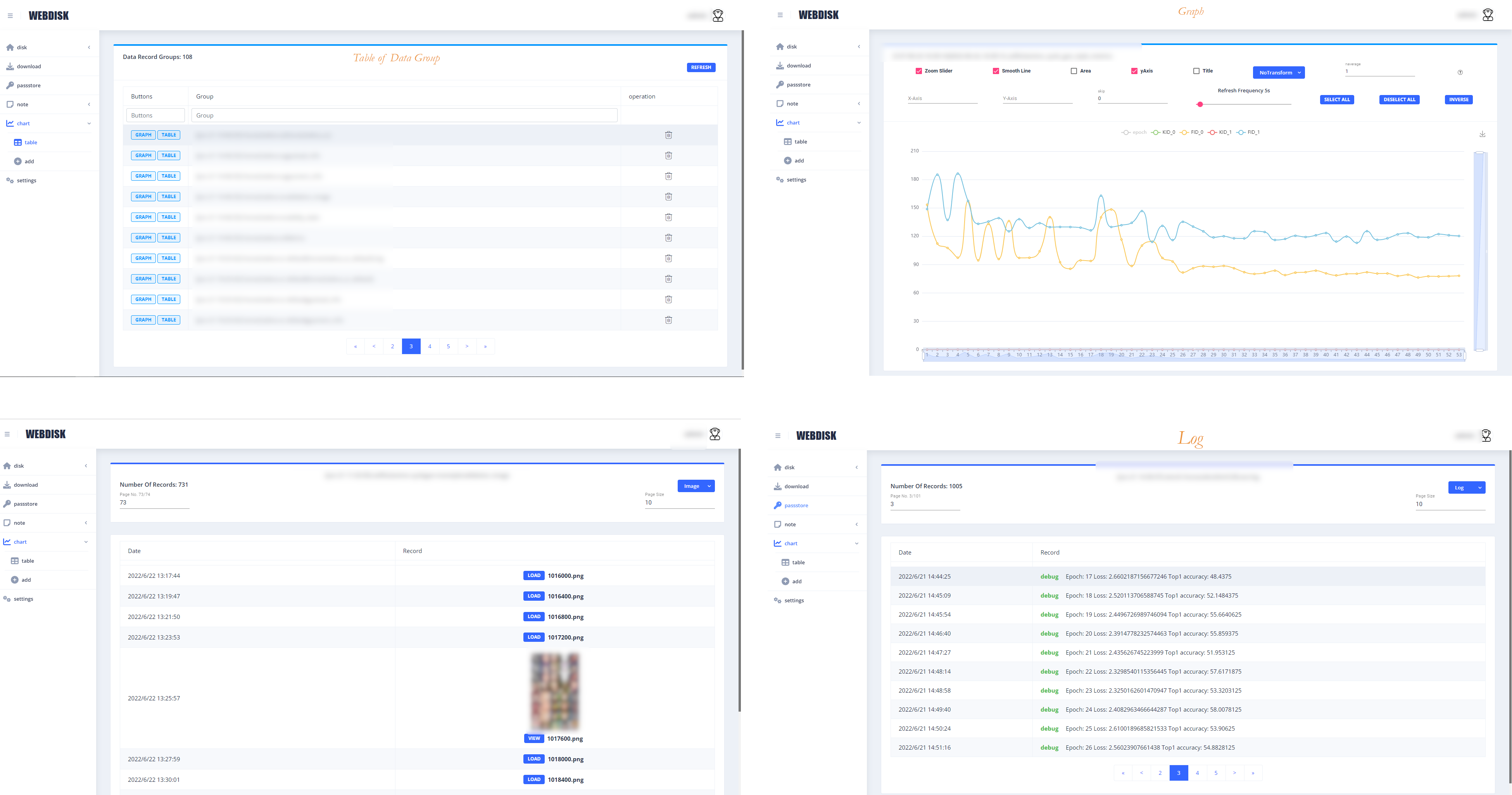Open the NoTransform dropdown
The width and height of the screenshot is (1512, 795).
click(1278, 73)
